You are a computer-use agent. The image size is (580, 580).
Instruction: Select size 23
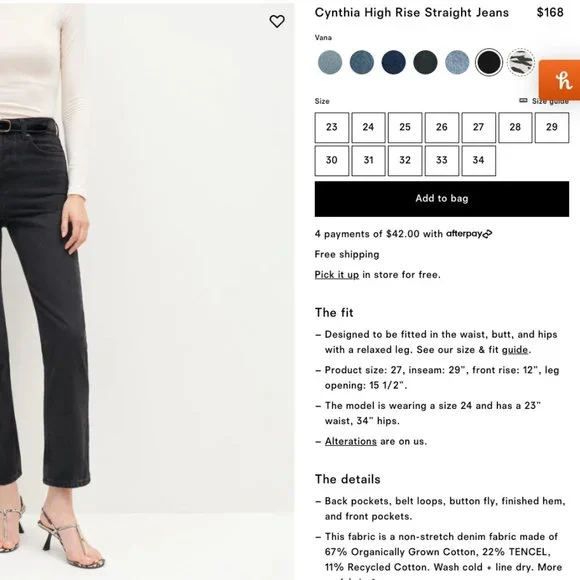(332, 128)
